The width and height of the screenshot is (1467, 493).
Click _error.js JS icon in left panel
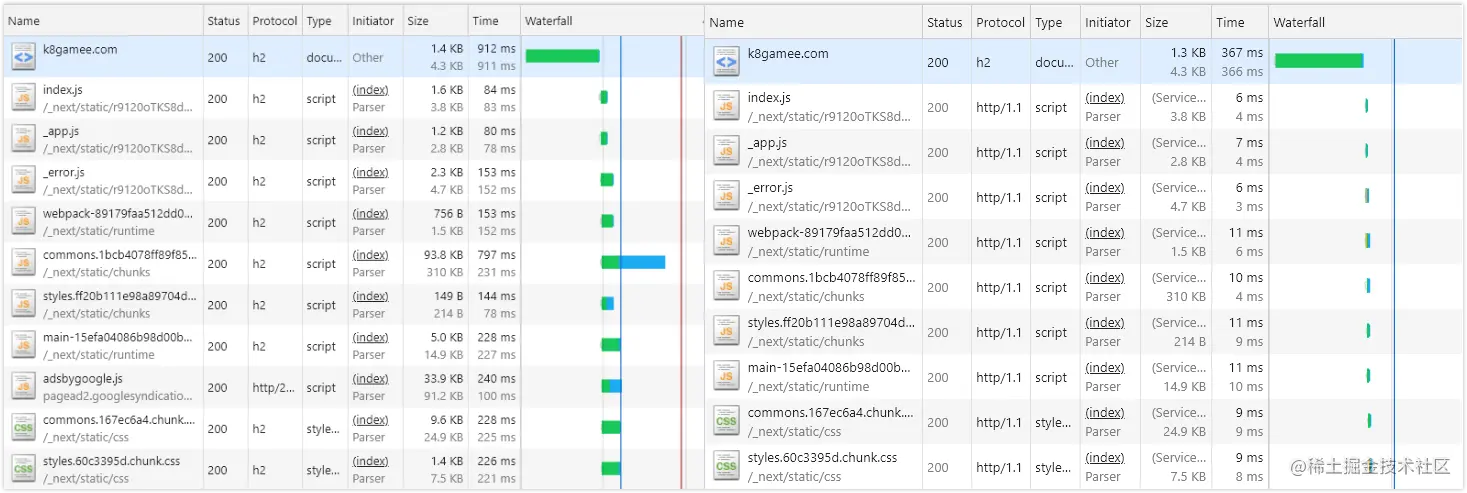[23, 181]
